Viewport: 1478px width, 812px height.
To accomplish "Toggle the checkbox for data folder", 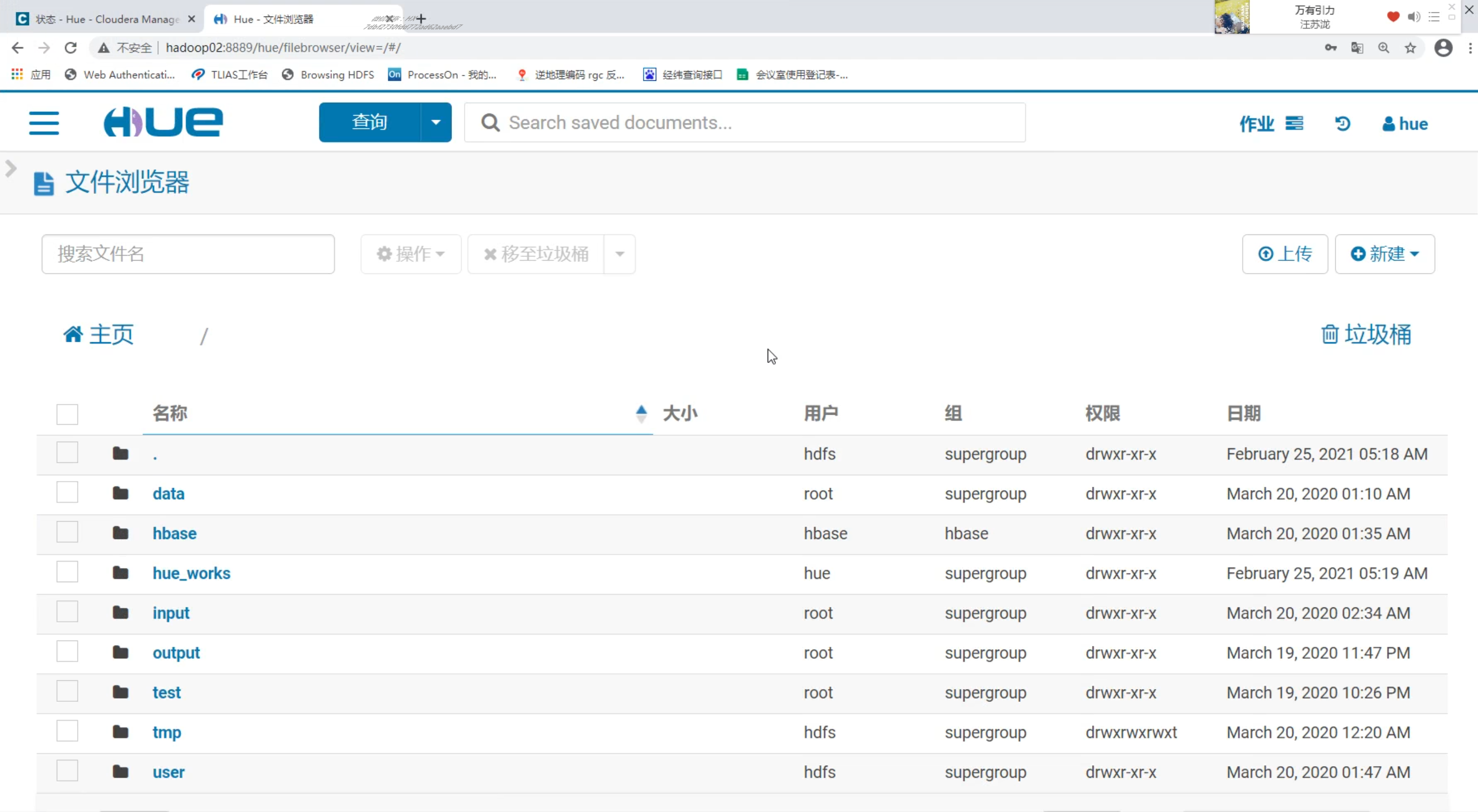I will (x=67, y=493).
